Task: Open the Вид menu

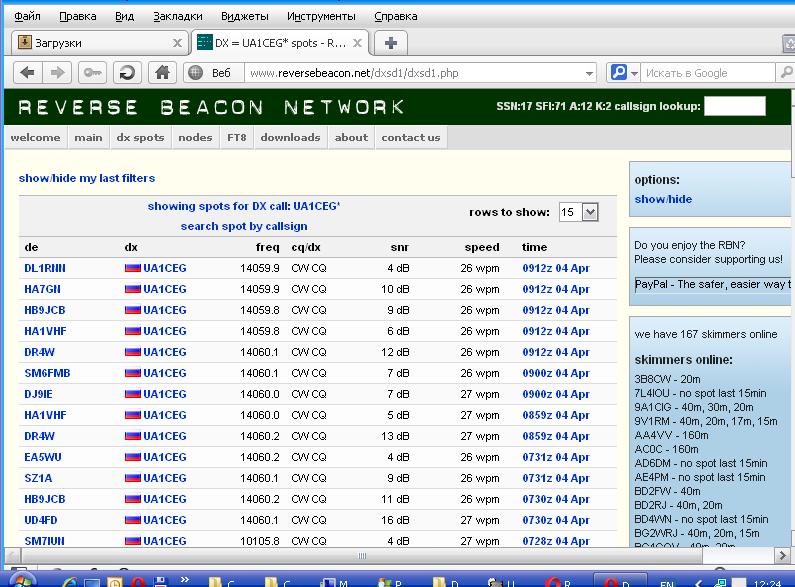Action: click(124, 16)
